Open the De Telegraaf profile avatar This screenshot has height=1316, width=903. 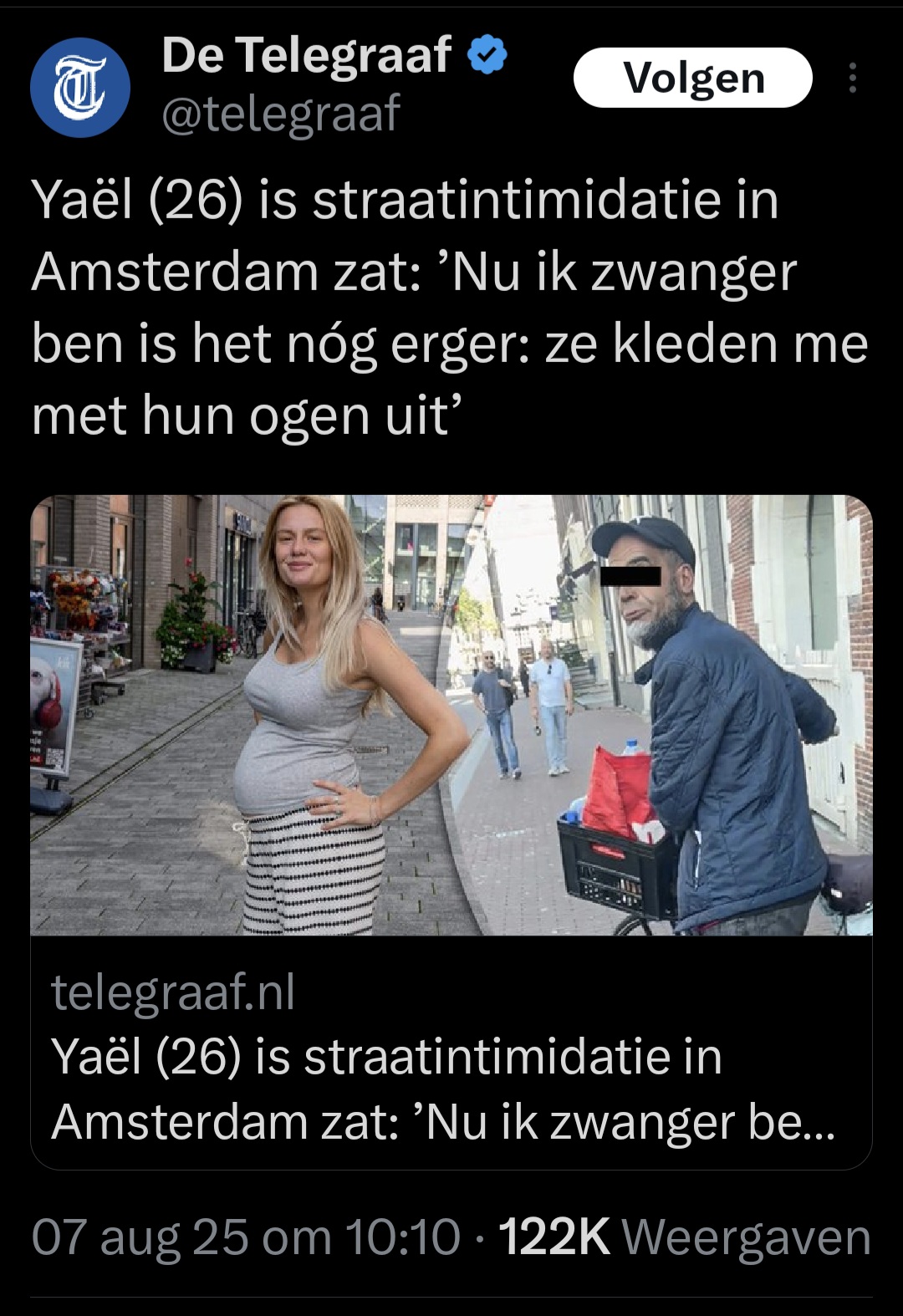tap(80, 87)
